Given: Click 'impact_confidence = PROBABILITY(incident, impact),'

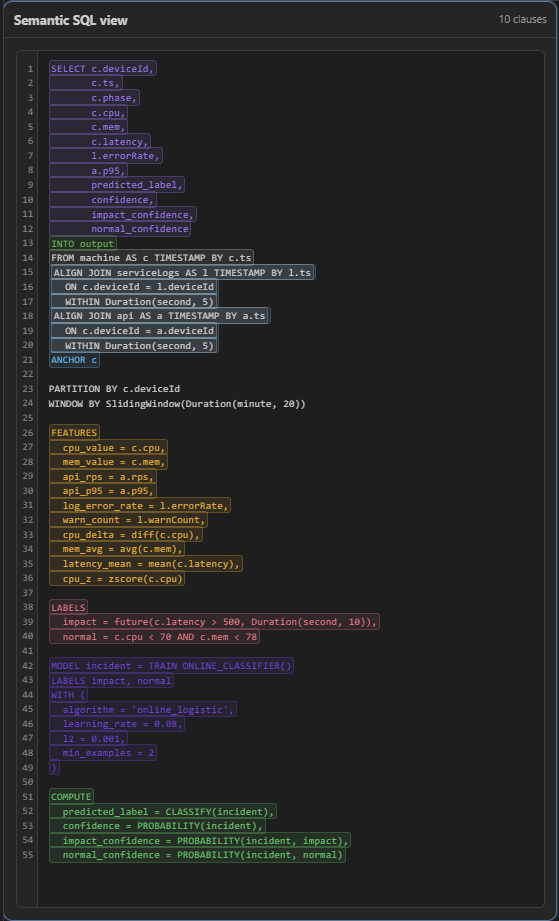Looking at the screenshot, I should click(200, 840).
